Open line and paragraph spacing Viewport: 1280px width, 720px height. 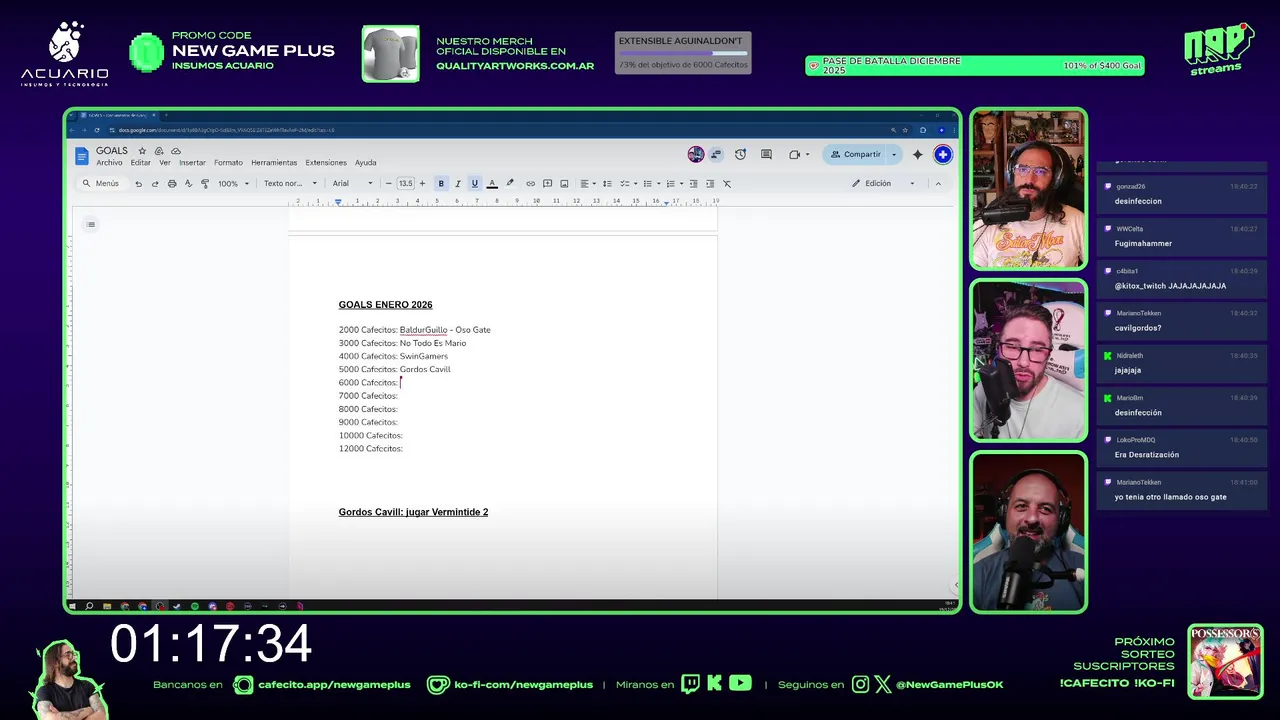(x=607, y=184)
